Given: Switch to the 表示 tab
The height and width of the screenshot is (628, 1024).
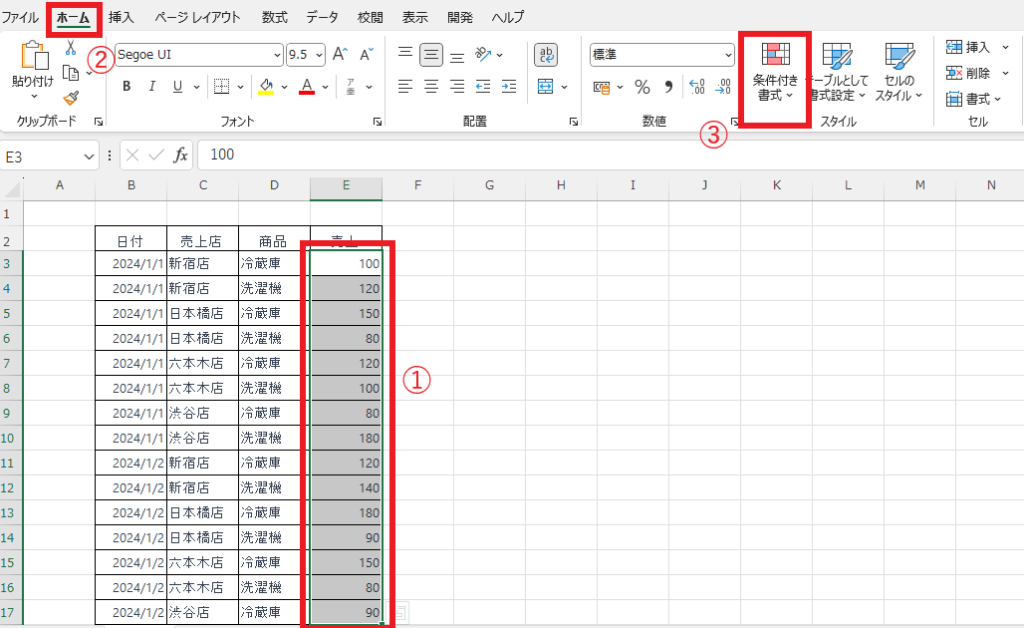Looking at the screenshot, I should pyautogui.click(x=415, y=18).
